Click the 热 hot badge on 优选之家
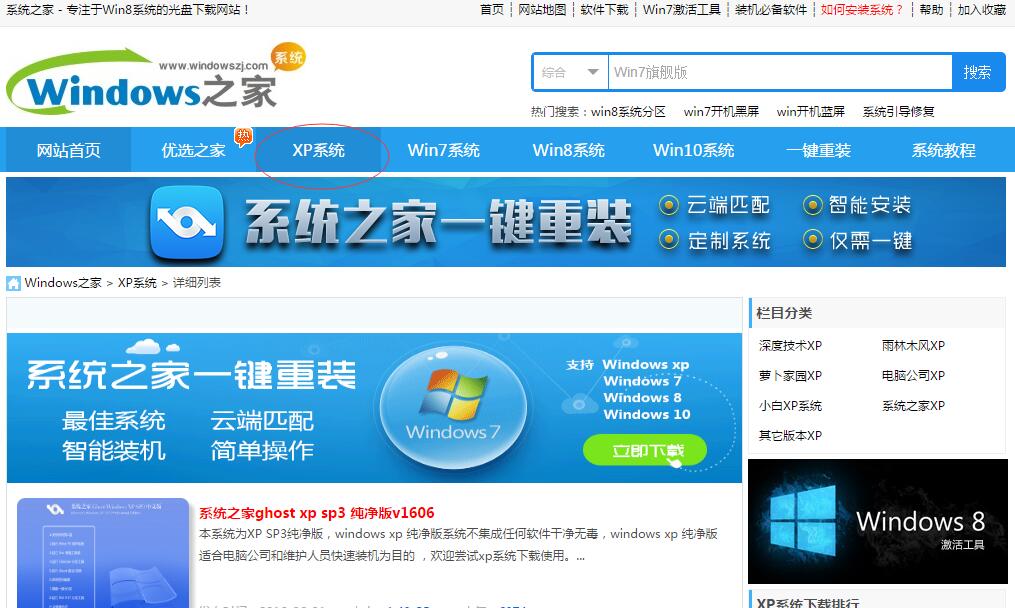Image resolution: width=1015 pixels, height=608 pixels. pyautogui.click(x=243, y=137)
